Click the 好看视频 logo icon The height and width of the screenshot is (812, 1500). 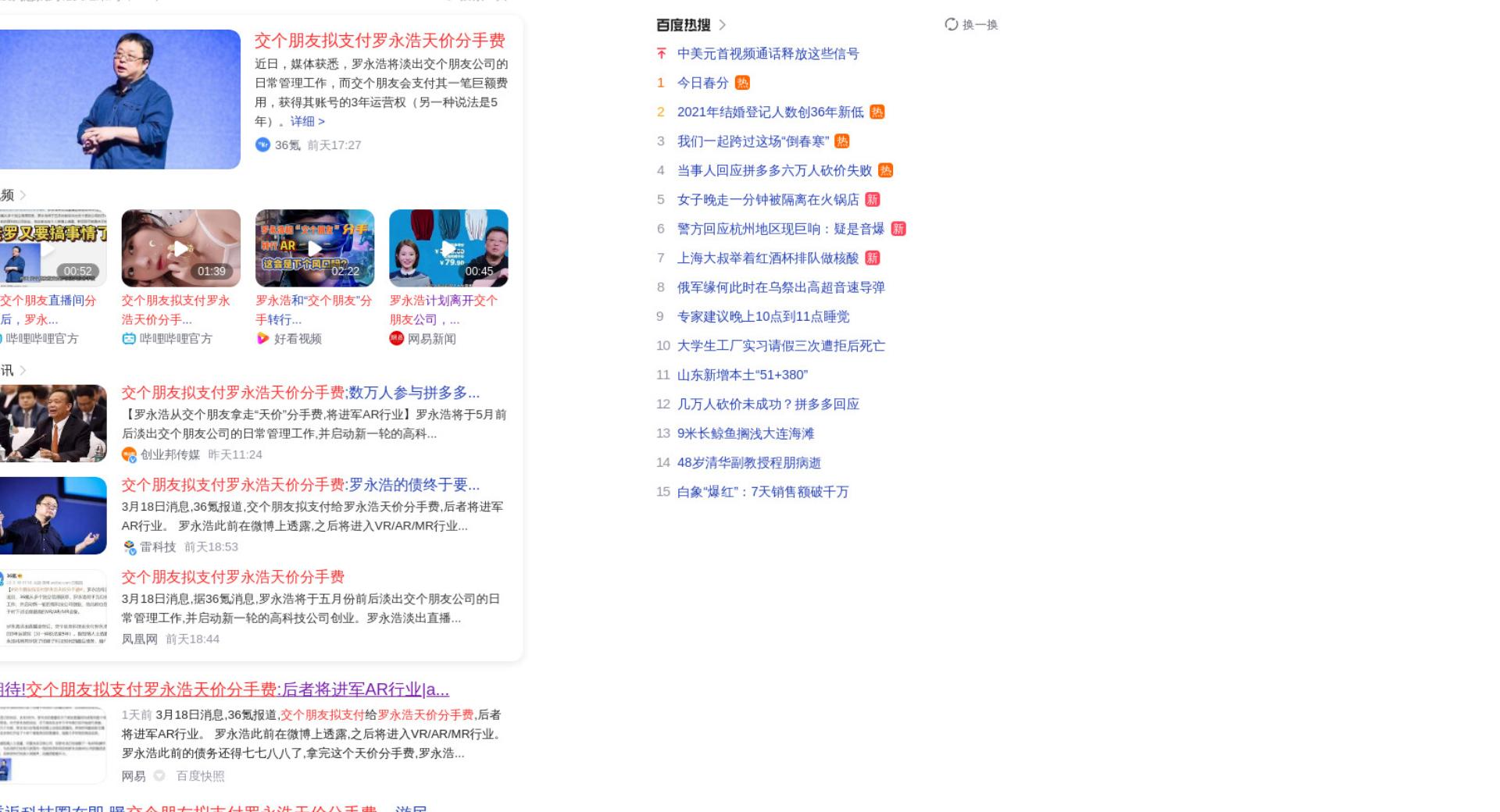[262, 339]
